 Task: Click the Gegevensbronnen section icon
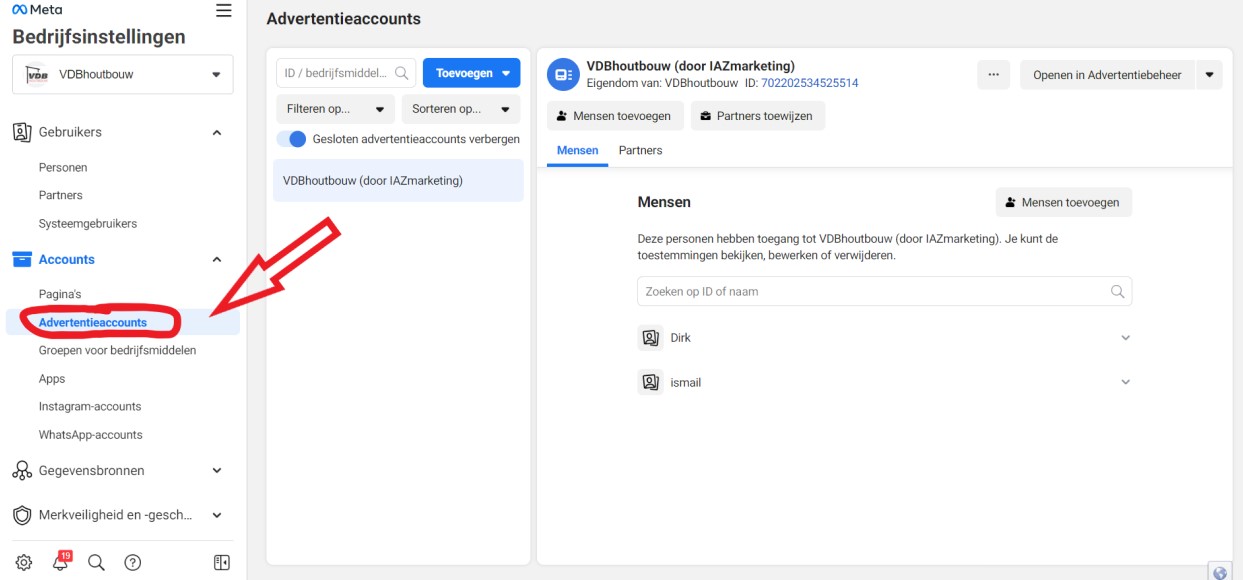pos(22,470)
